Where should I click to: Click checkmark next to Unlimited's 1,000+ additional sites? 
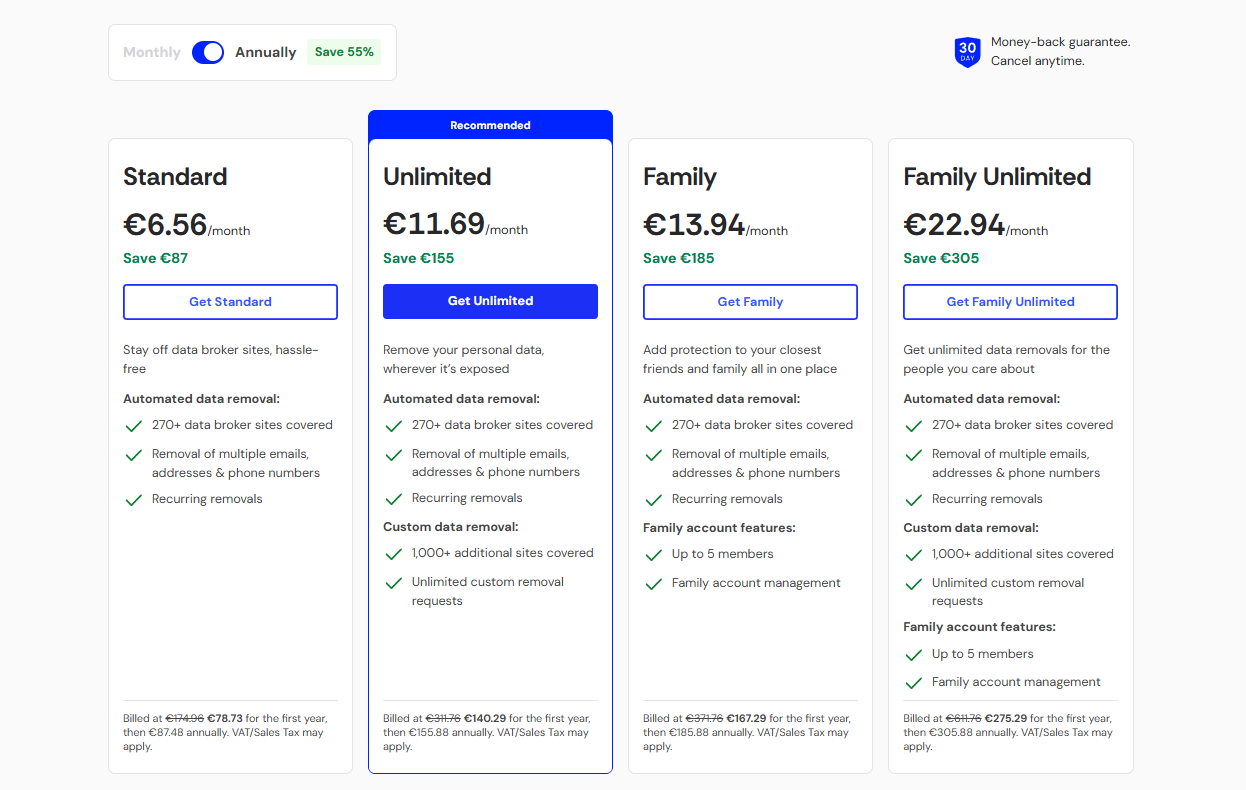pos(393,554)
